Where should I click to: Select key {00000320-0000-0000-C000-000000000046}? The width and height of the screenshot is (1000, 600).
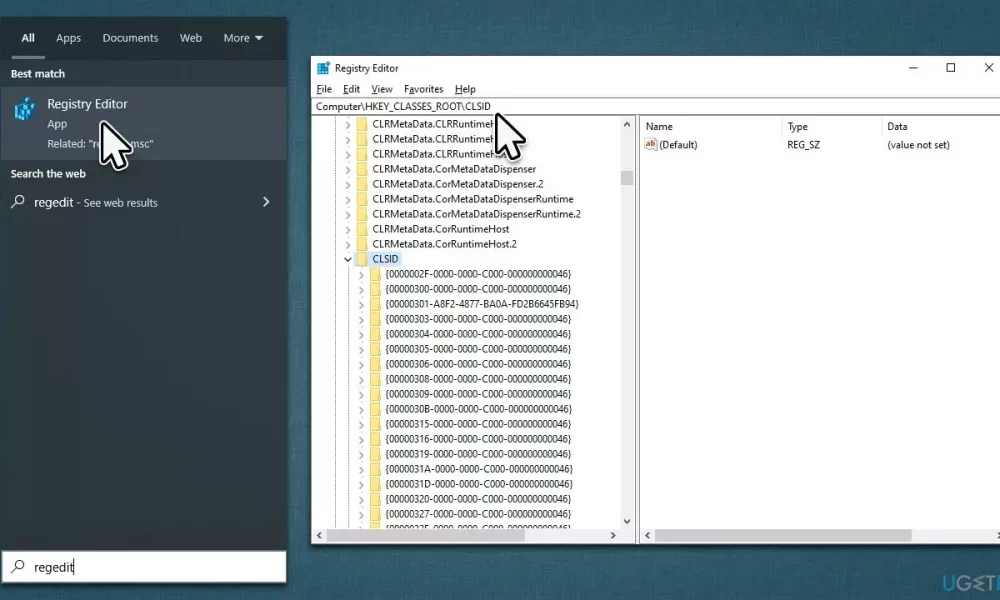478,499
